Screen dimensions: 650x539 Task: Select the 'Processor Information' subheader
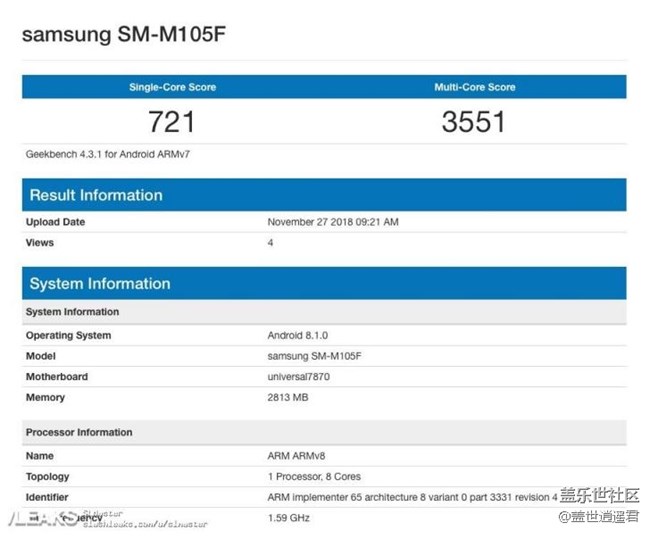click(x=324, y=432)
